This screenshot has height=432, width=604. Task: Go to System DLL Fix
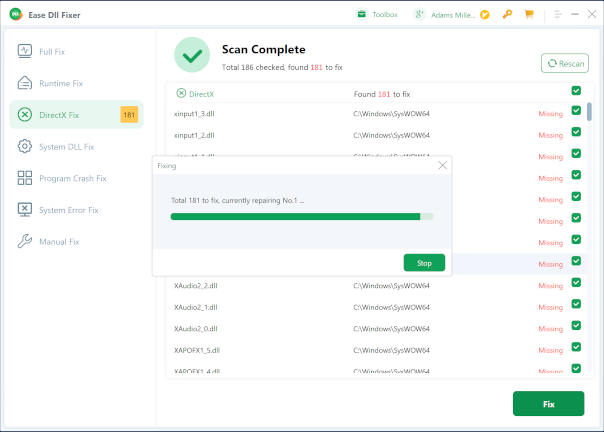[x=66, y=147]
